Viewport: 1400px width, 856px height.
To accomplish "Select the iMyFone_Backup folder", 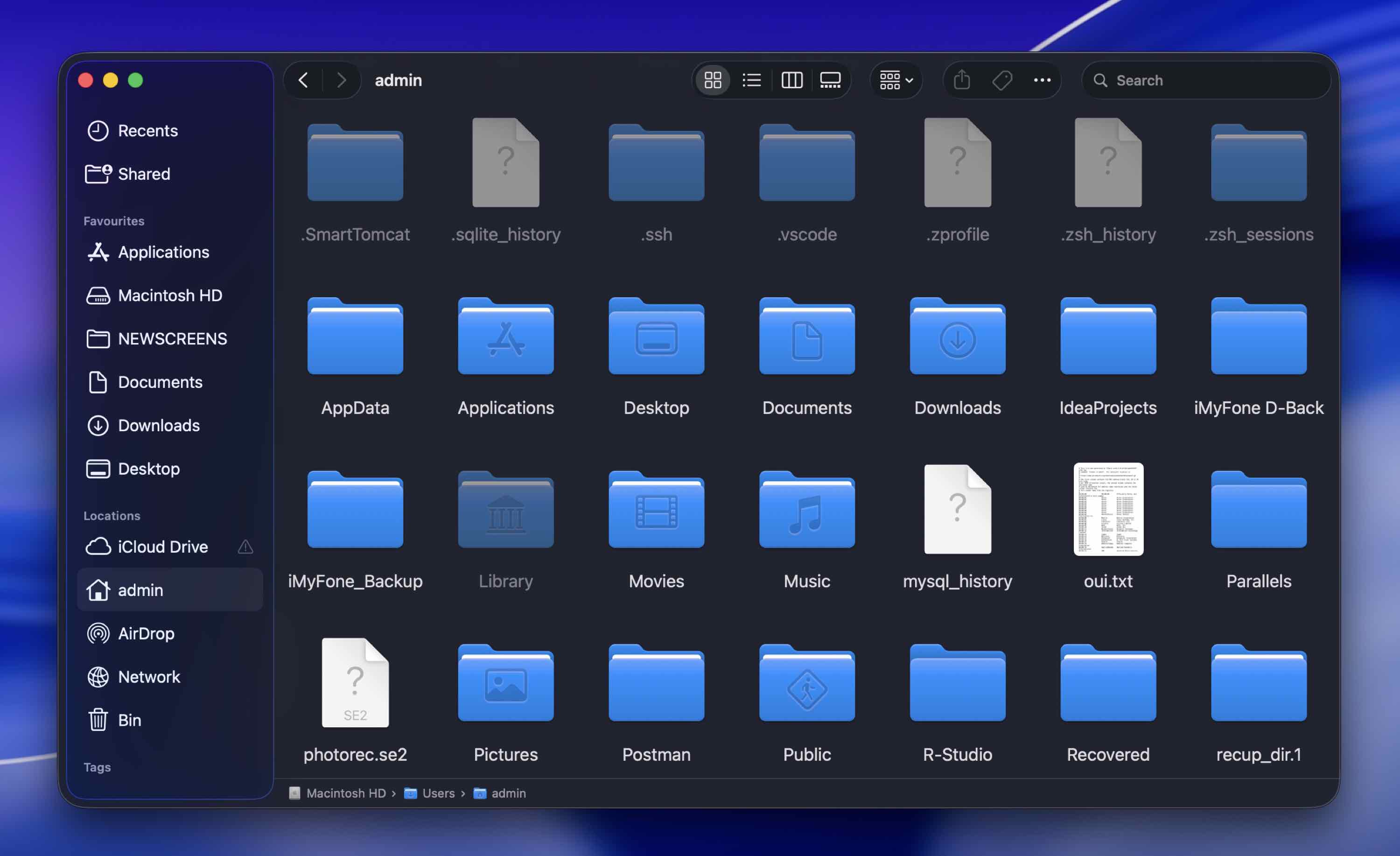I will pyautogui.click(x=355, y=510).
